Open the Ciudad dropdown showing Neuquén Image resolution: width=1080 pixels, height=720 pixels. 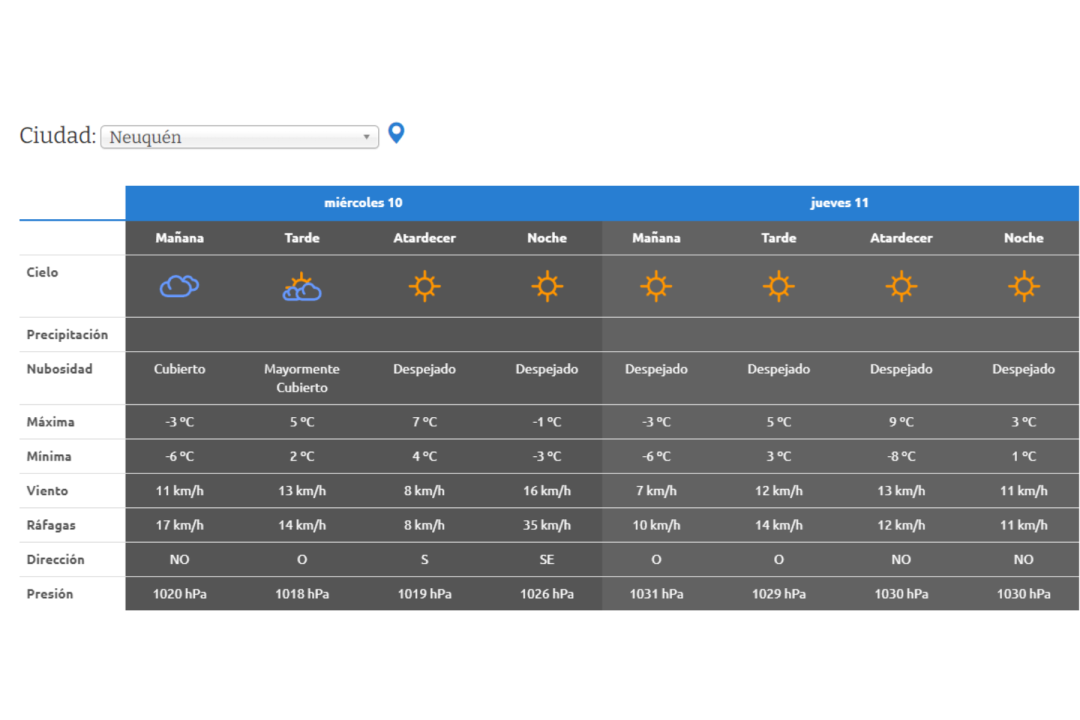[240, 137]
